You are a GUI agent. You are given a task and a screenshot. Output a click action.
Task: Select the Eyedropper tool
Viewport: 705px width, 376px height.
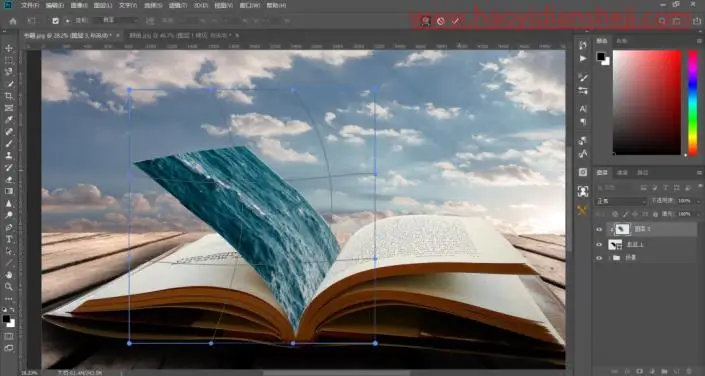point(9,120)
